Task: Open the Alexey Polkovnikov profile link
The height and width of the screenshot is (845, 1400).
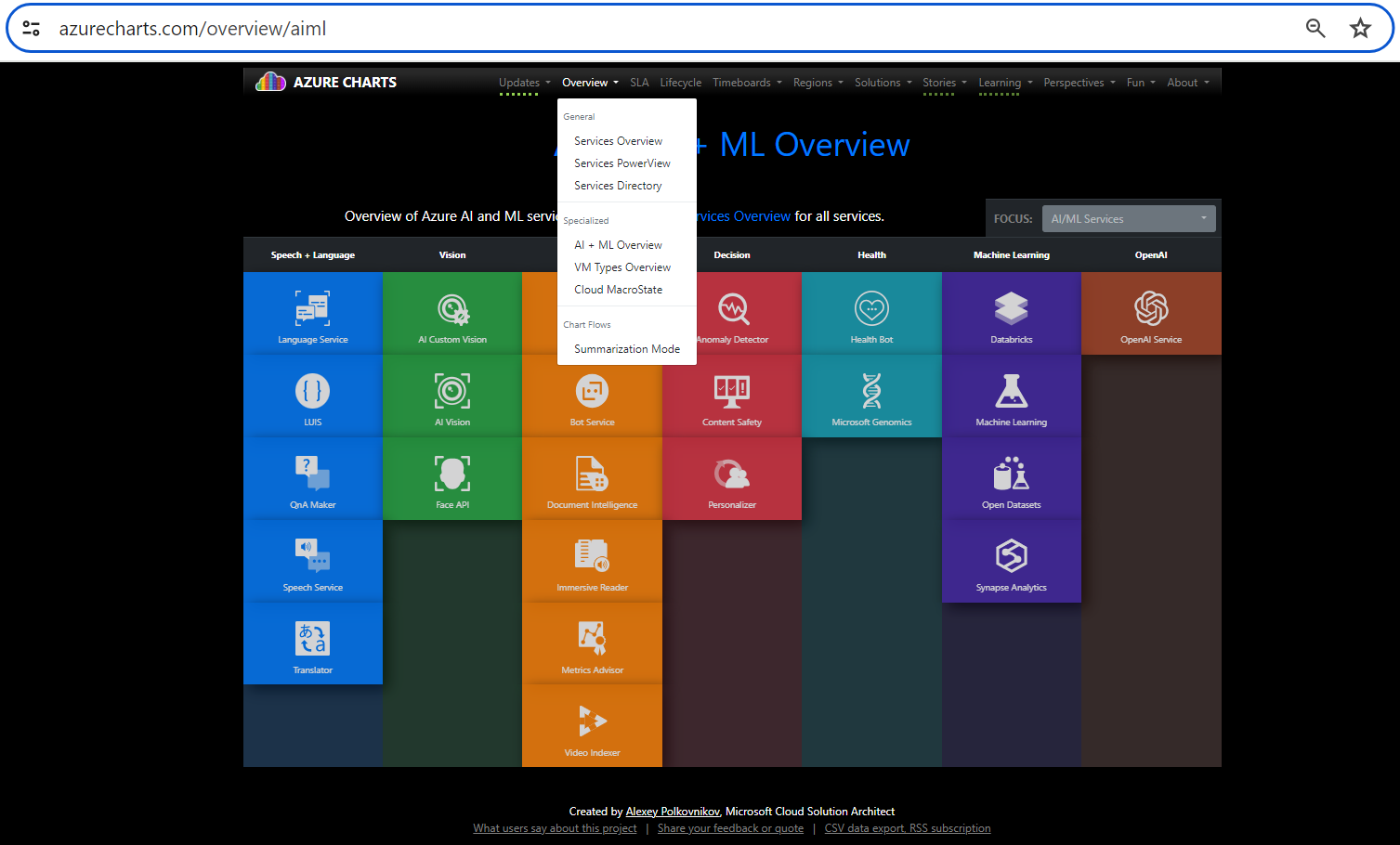Action: pos(672,811)
